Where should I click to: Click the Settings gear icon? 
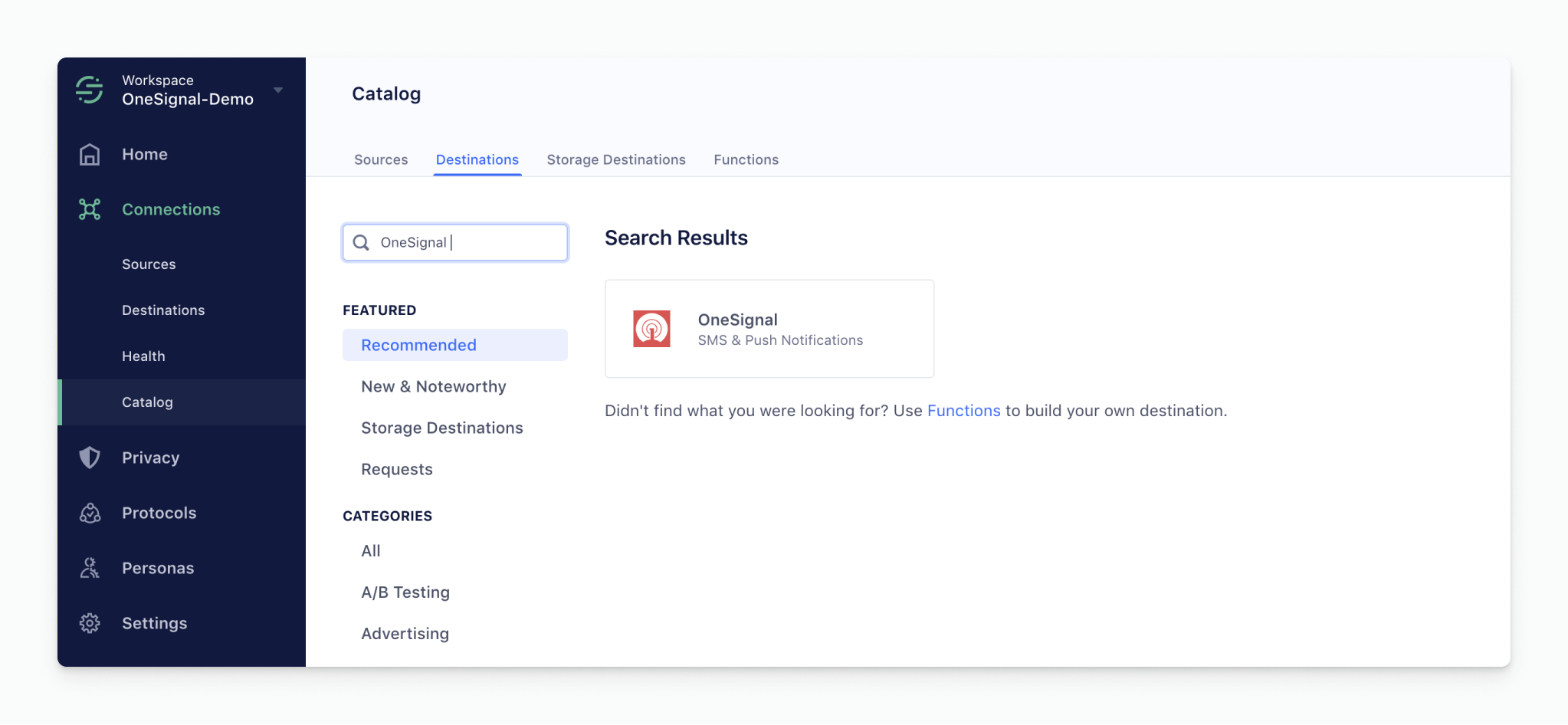coord(90,623)
